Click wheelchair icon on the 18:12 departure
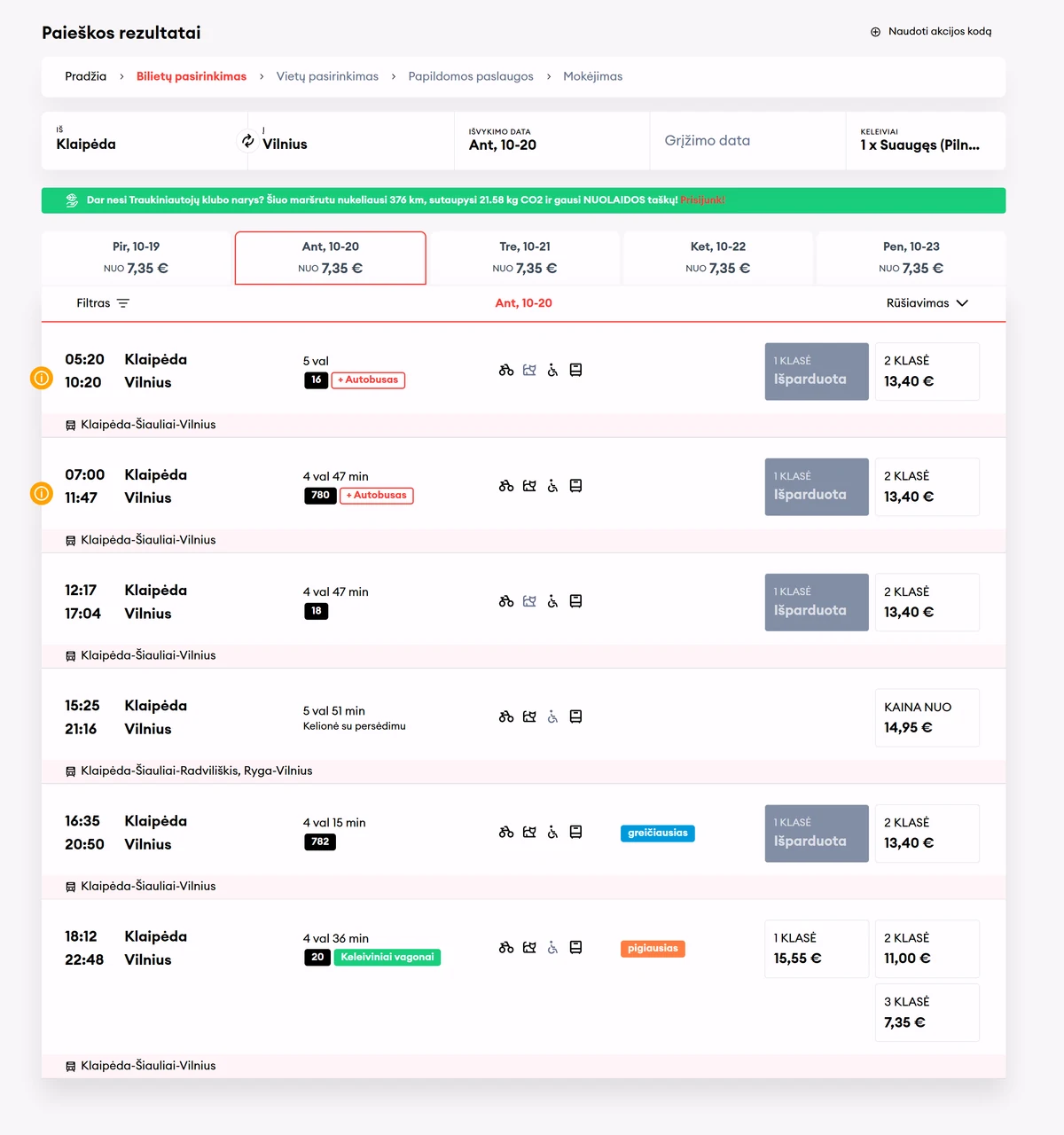Screen dimensions: 1064x1135 pyautogui.click(x=552, y=948)
